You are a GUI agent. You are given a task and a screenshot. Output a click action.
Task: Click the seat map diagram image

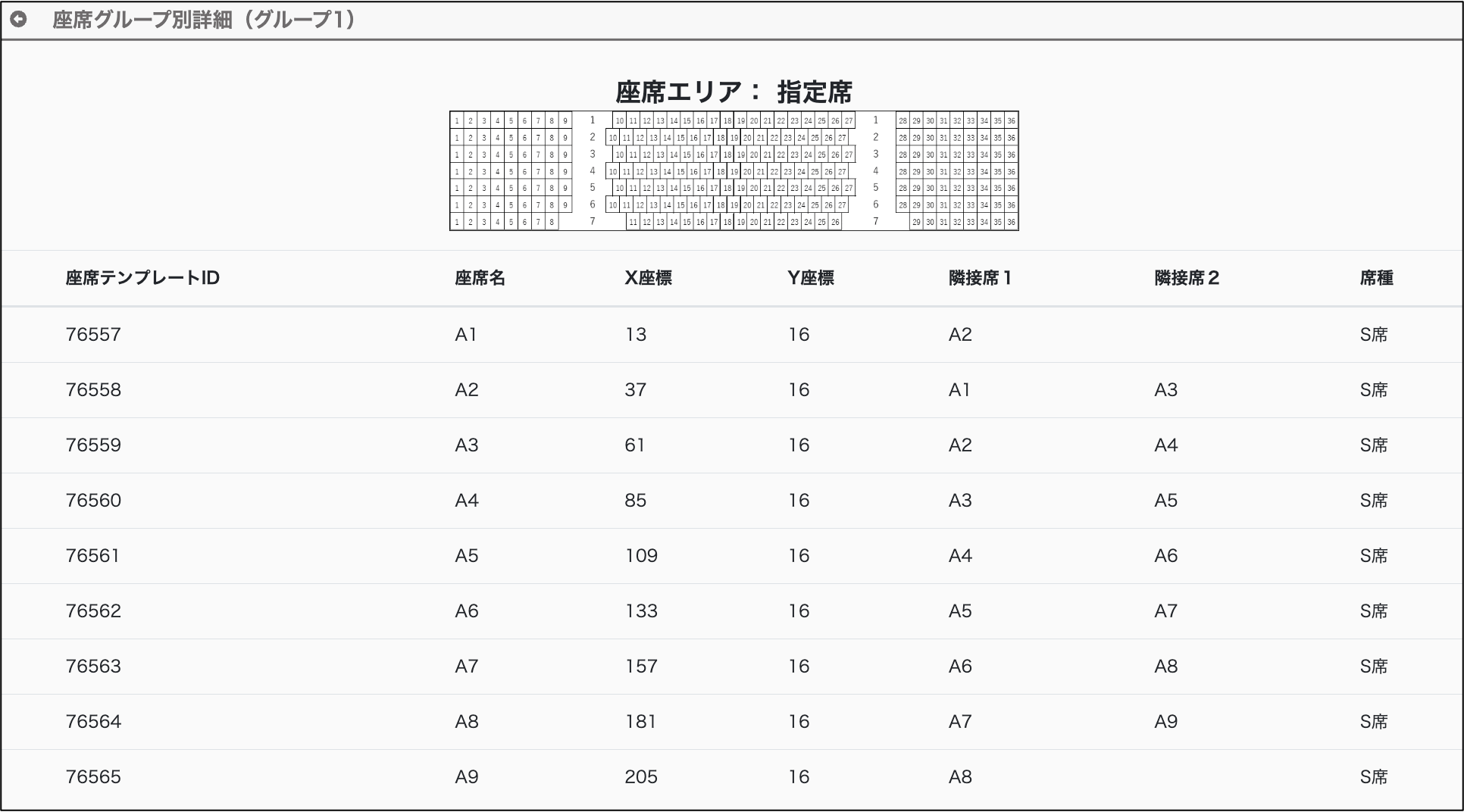(734, 171)
